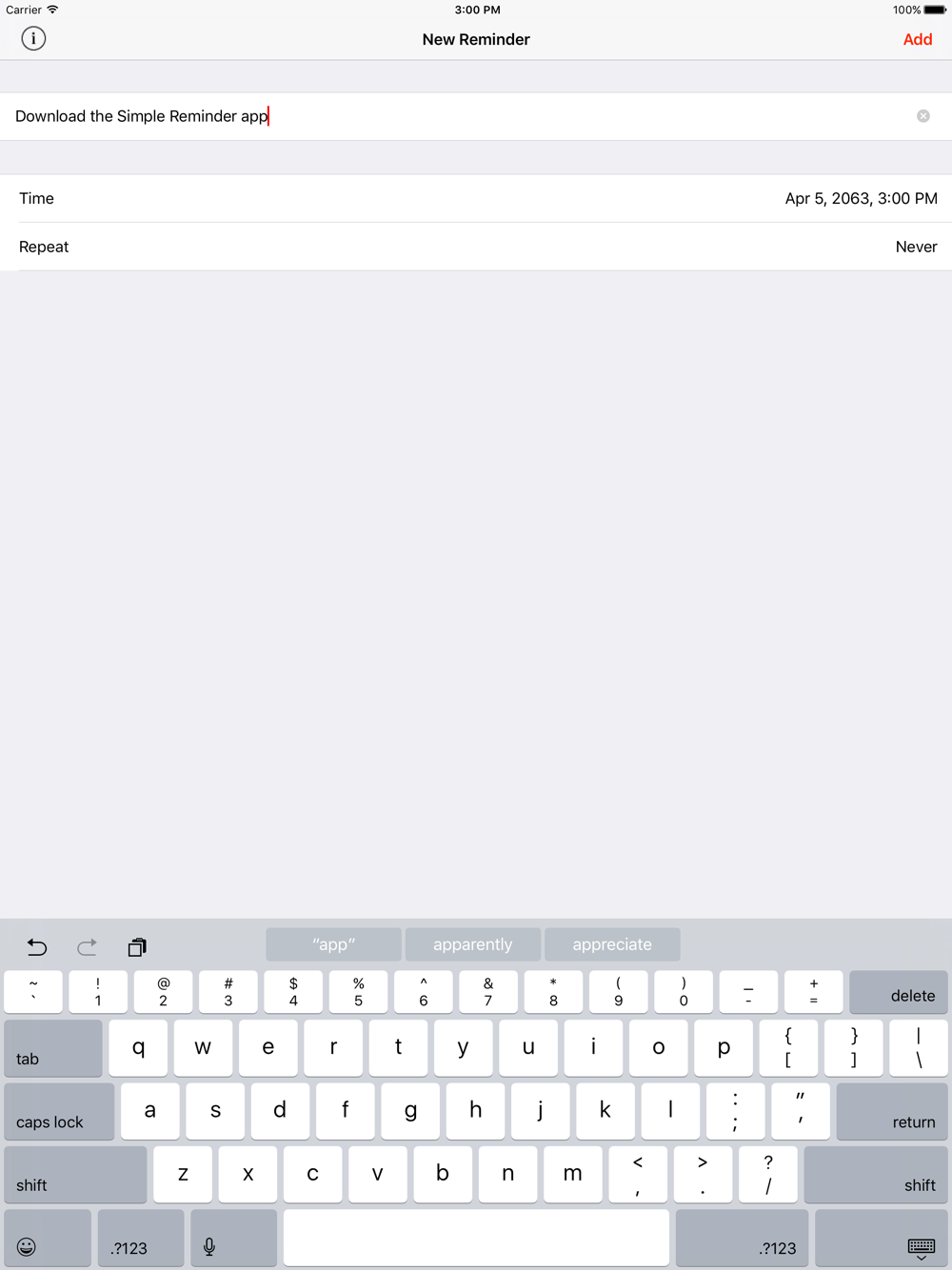Tap the red Add button

click(918, 39)
